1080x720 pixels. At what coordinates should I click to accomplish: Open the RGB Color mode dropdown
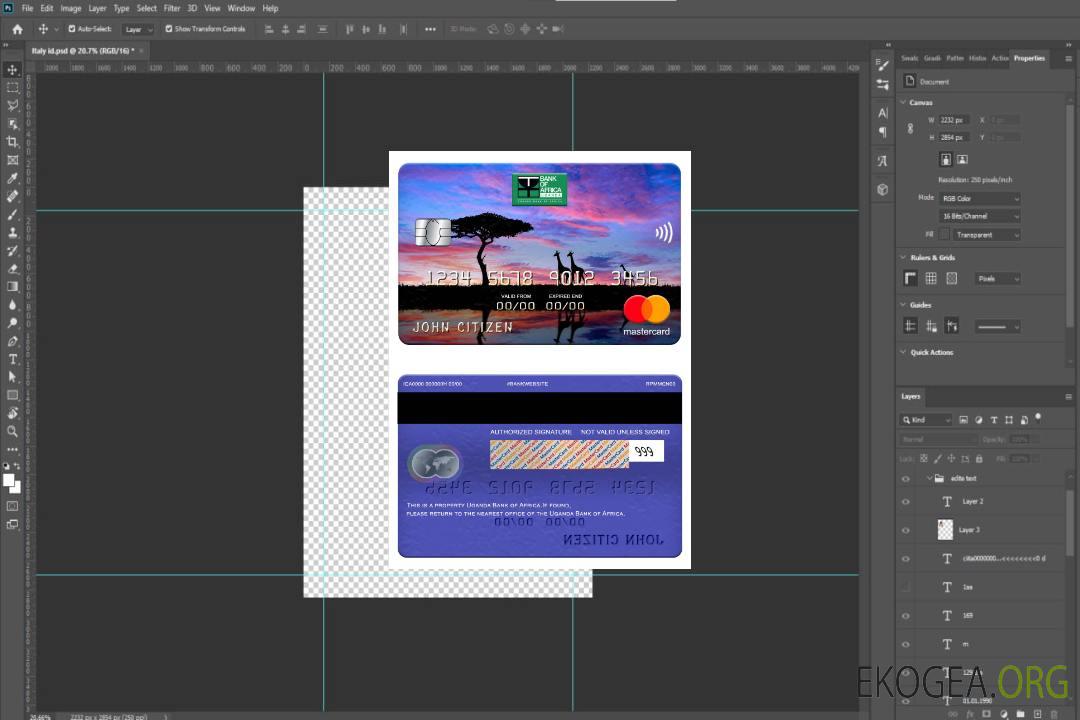(x=979, y=199)
